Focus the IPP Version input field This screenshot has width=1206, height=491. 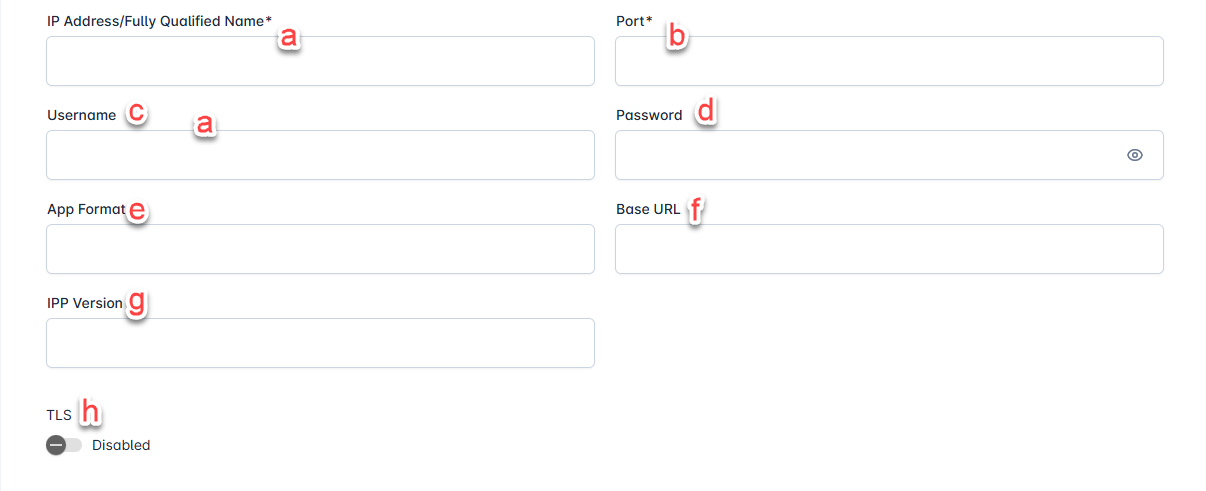(x=320, y=343)
